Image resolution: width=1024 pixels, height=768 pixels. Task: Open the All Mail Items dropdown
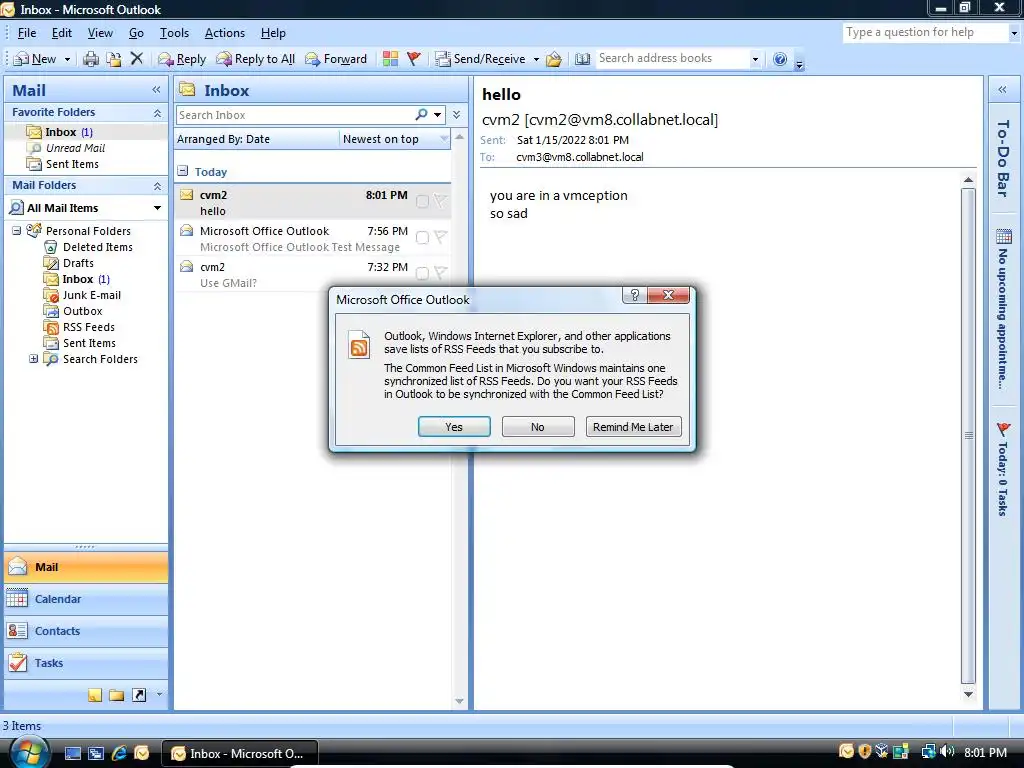pyautogui.click(x=157, y=208)
